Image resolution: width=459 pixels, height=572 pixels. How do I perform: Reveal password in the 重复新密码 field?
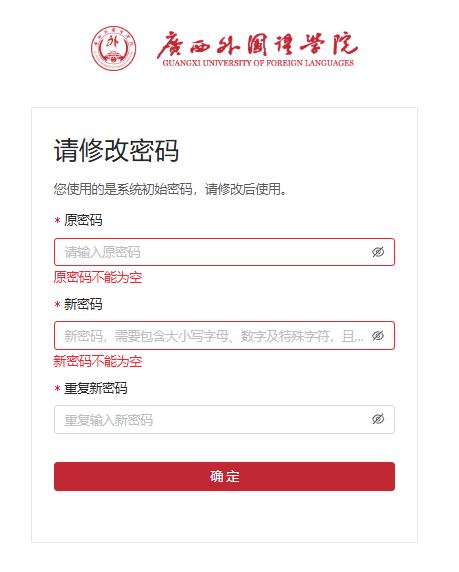click(378, 419)
